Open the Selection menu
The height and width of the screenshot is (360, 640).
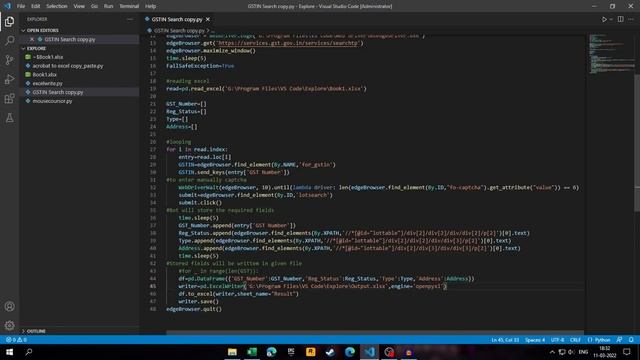point(57,6)
